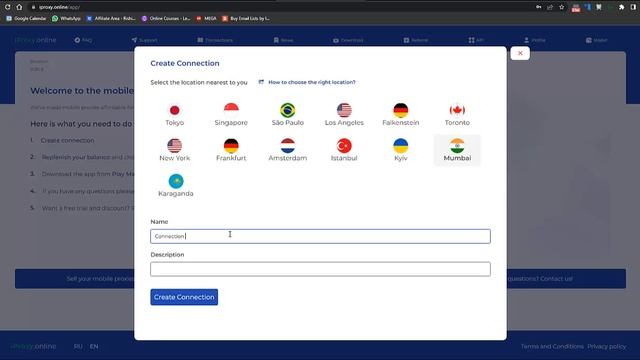Open WhatsApp bookmark
640x360 pixels.
pyautogui.click(x=66, y=18)
